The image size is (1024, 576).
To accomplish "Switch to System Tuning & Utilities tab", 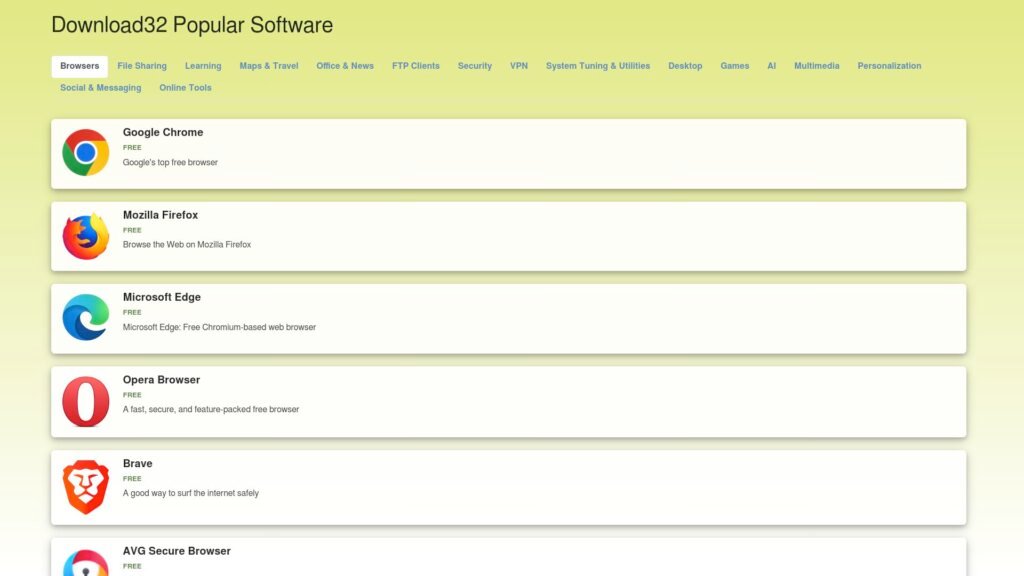I will (598, 66).
